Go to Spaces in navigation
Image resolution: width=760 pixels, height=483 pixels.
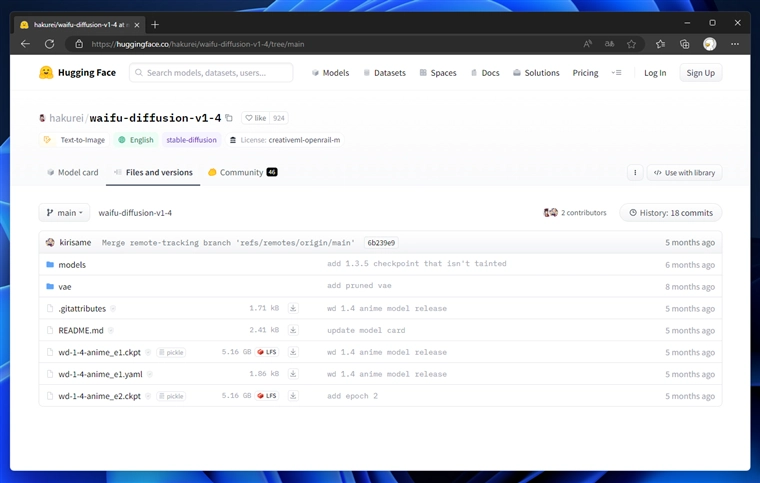(x=438, y=73)
